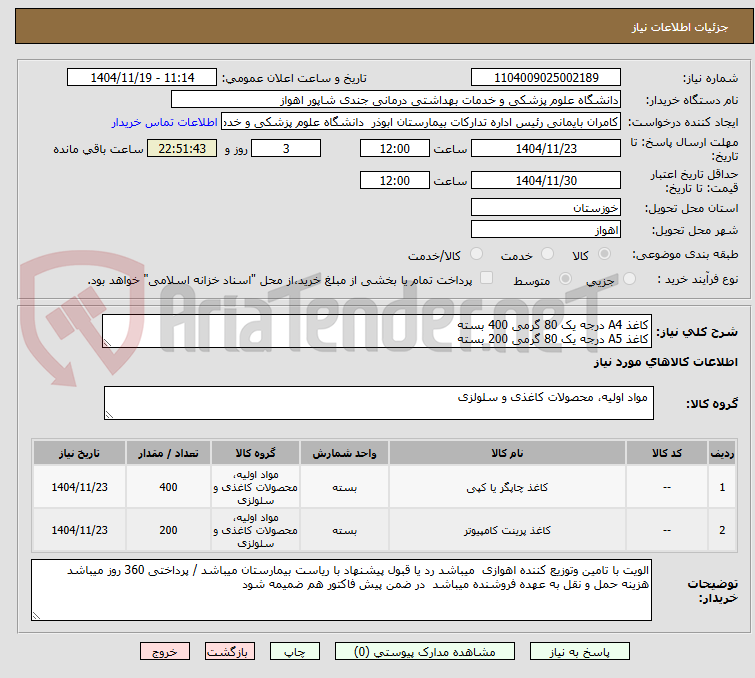Viewport: 755px width, 678px height.
Task: Click the بسته unit cell in row 2
Action: coord(344,530)
